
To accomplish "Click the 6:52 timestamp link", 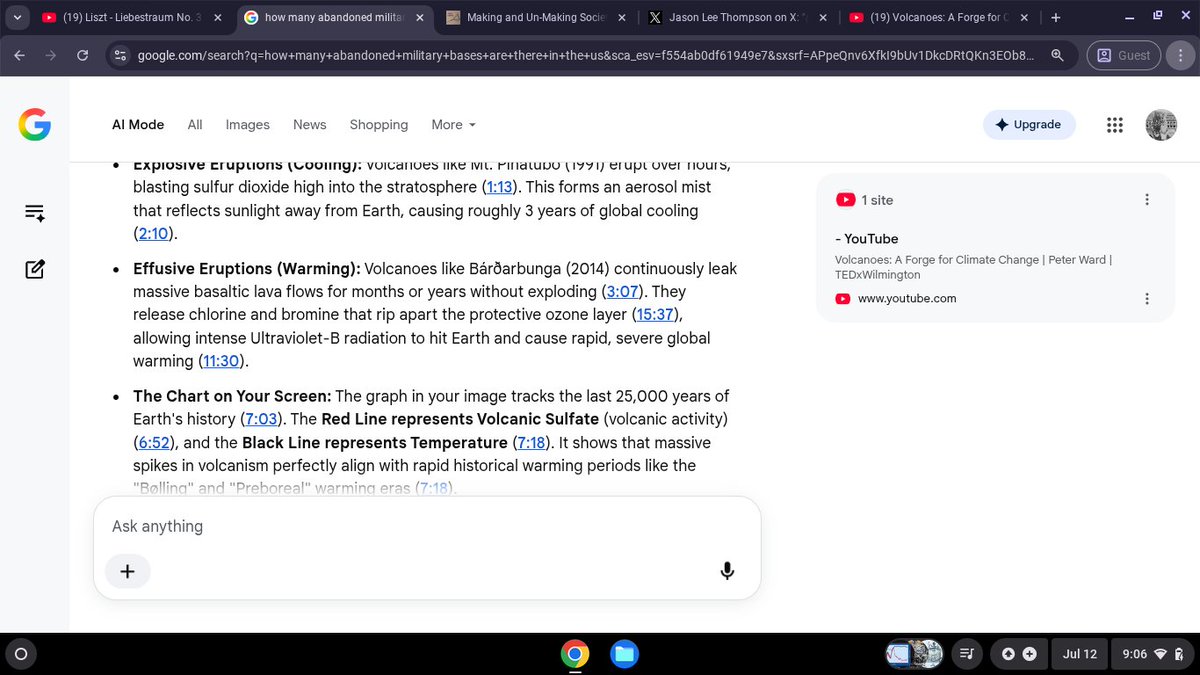I will coord(155,443).
